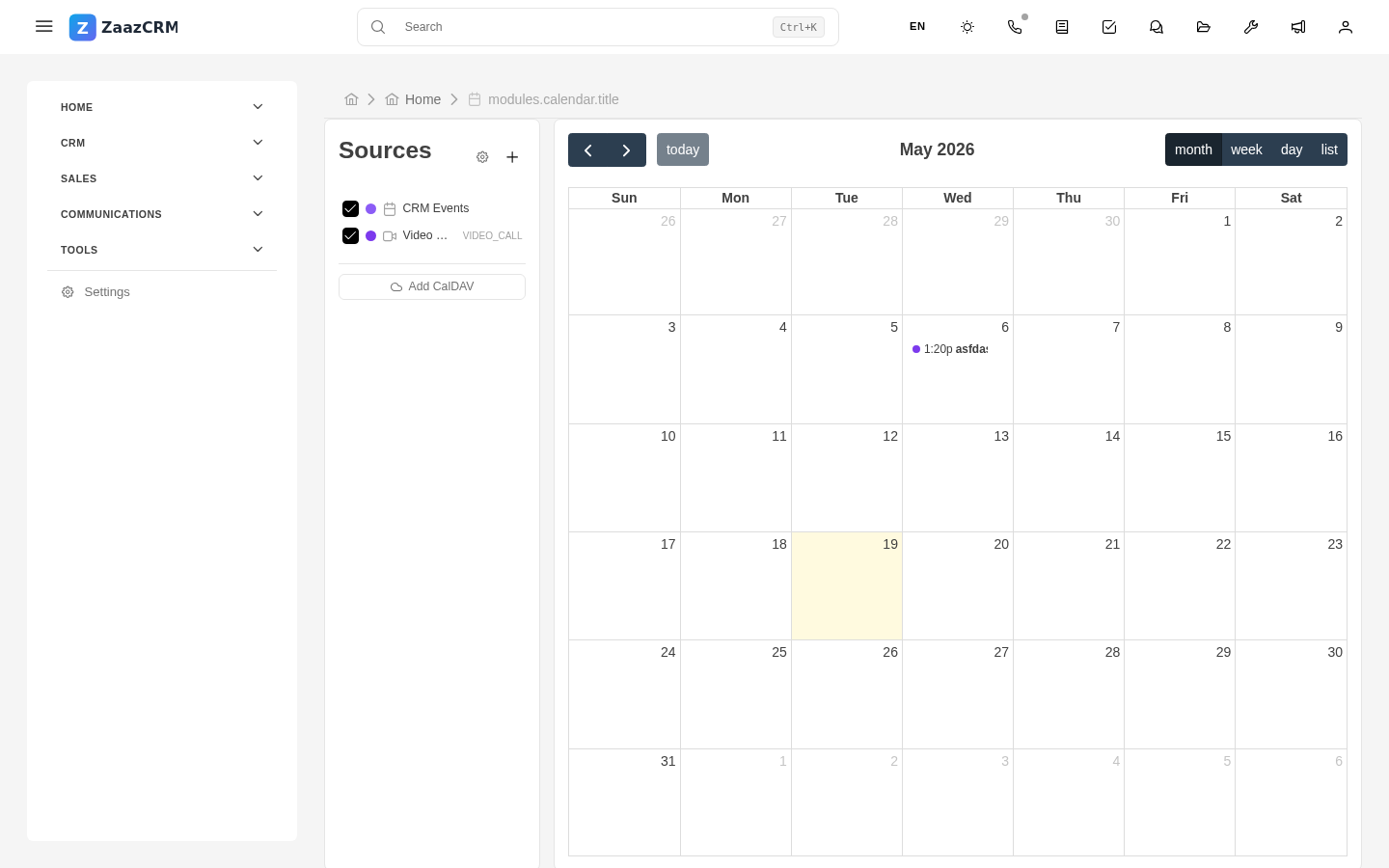Open the hamburger menu

tap(44, 27)
